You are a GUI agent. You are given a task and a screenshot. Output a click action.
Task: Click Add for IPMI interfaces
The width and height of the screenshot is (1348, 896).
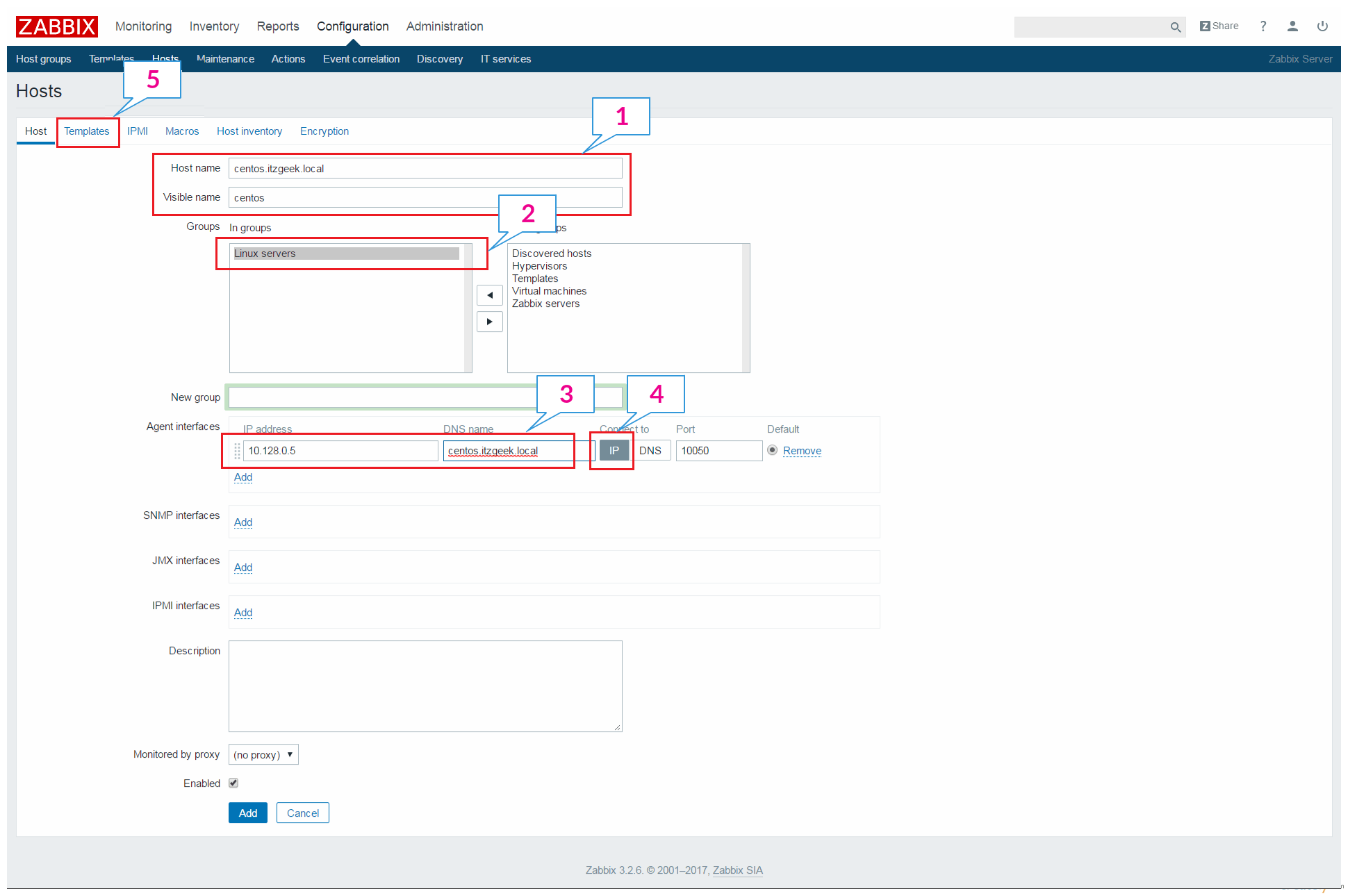243,613
